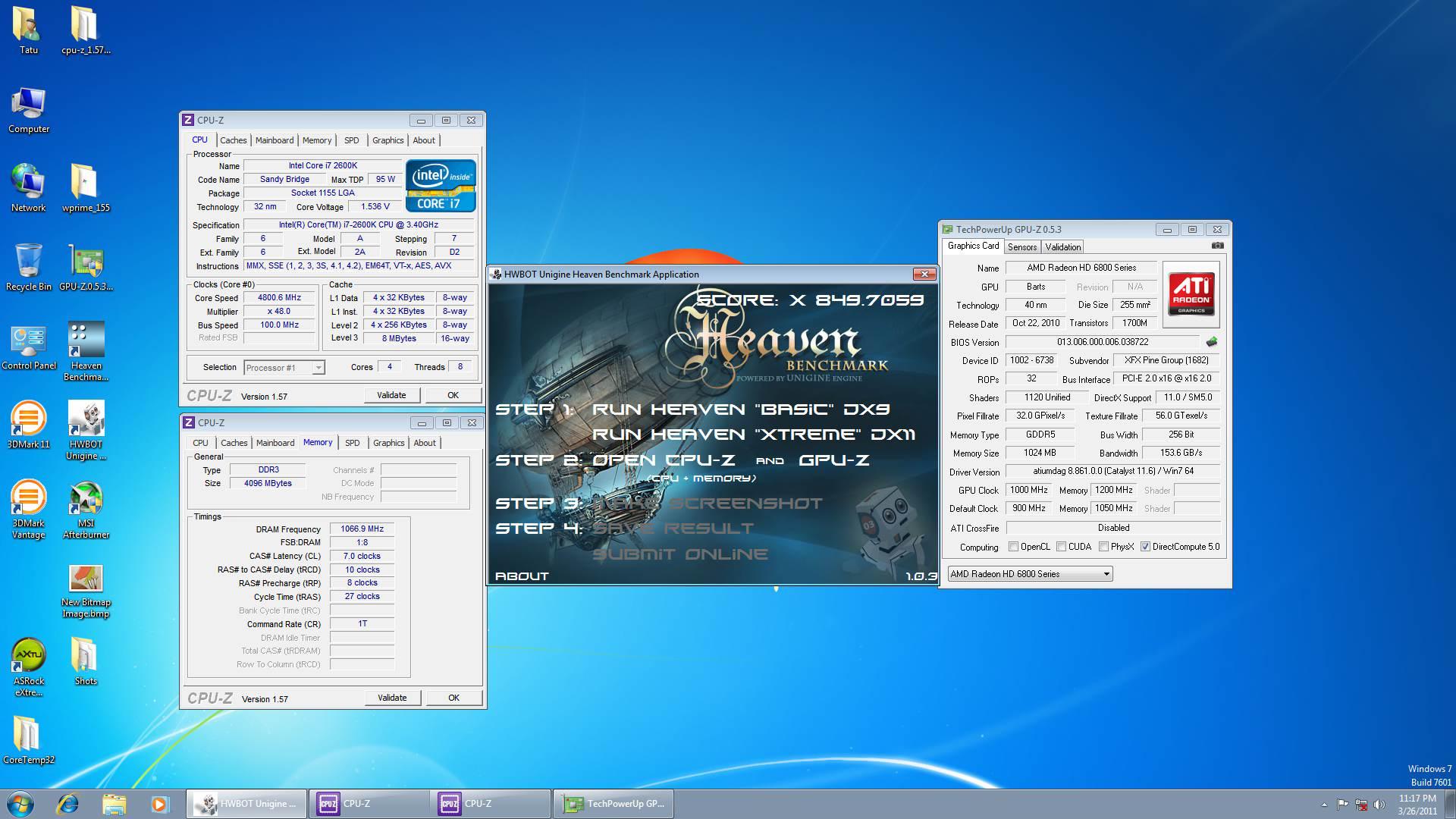Open the Computer desktop icon
Image resolution: width=1456 pixels, height=819 pixels.
click(29, 110)
